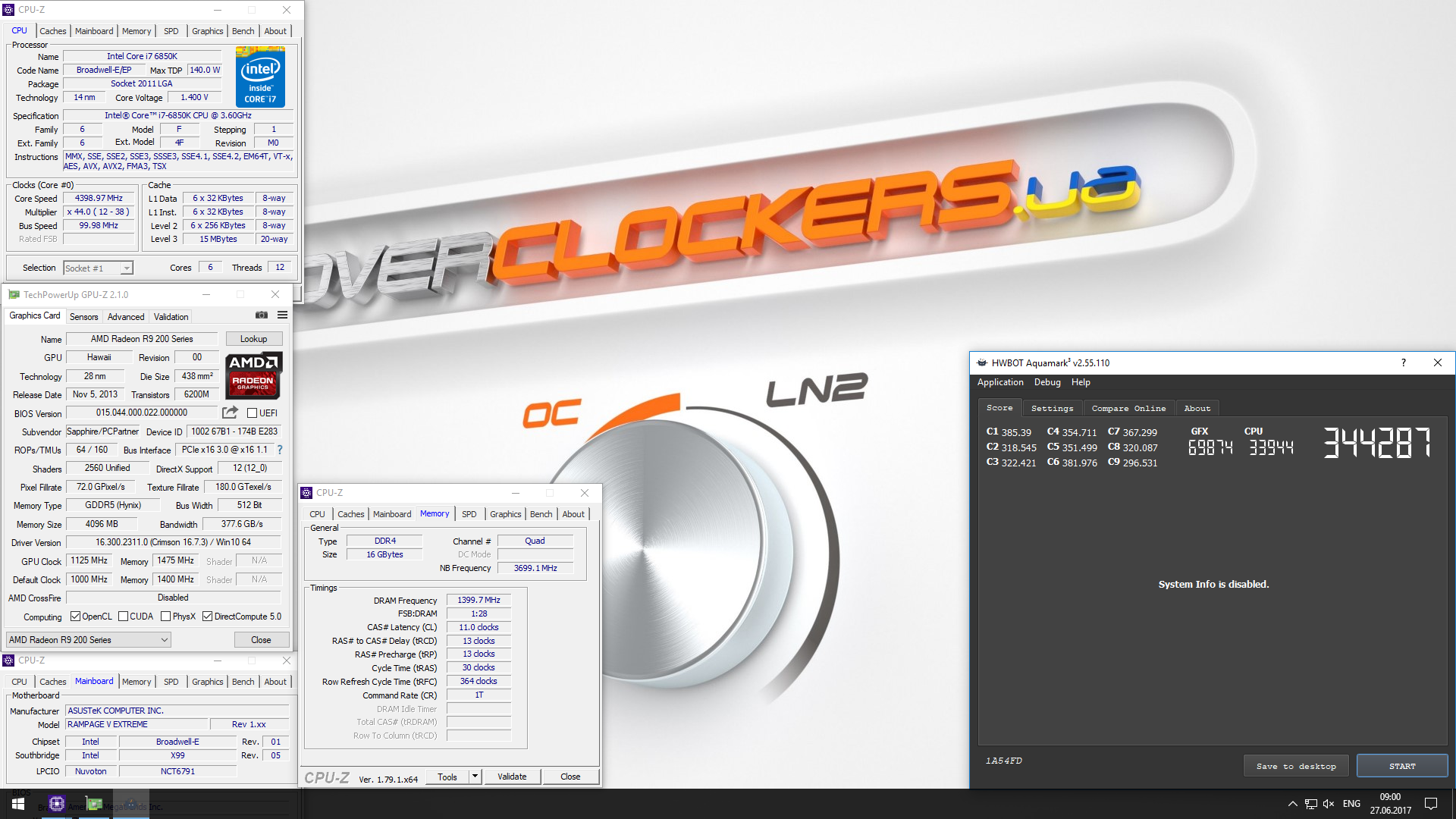Image resolution: width=1456 pixels, height=819 pixels.
Task: Click the muted volume tray icon
Action: 1329,804
